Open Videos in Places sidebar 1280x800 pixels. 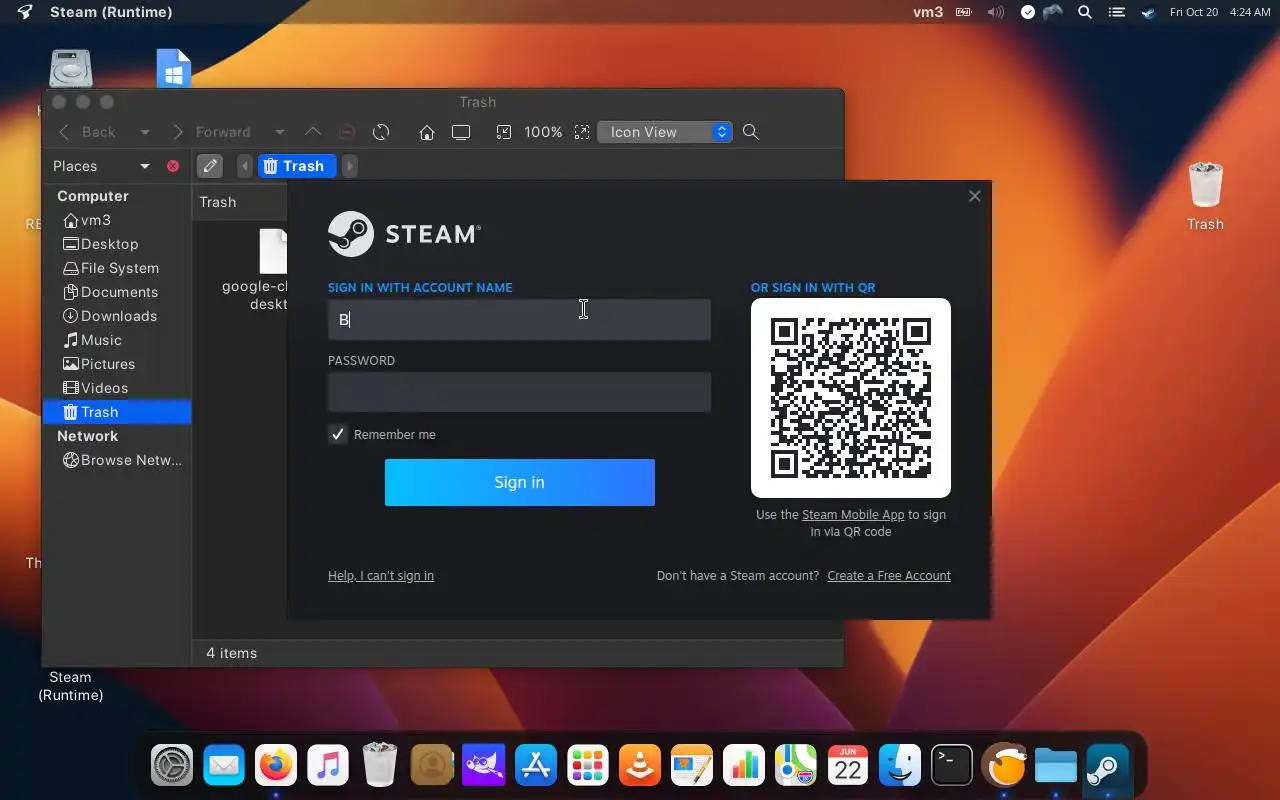pyautogui.click(x=95, y=388)
